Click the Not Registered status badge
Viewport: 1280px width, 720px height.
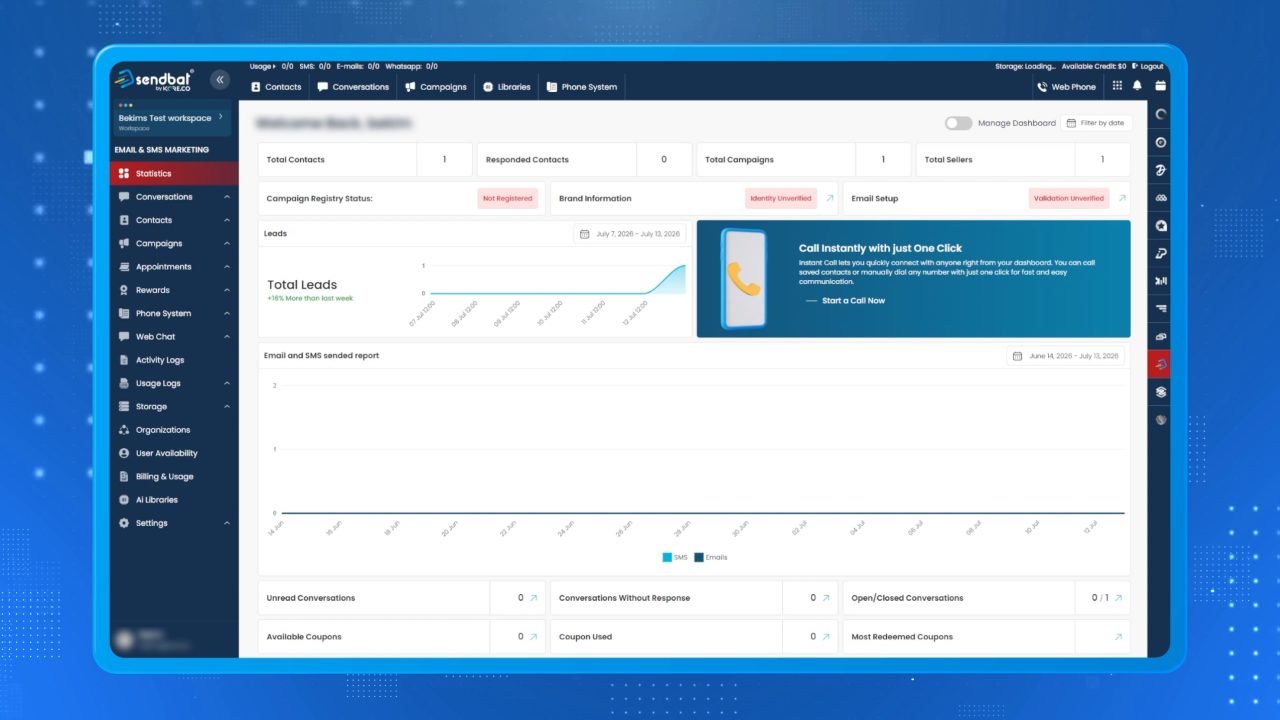coord(508,198)
